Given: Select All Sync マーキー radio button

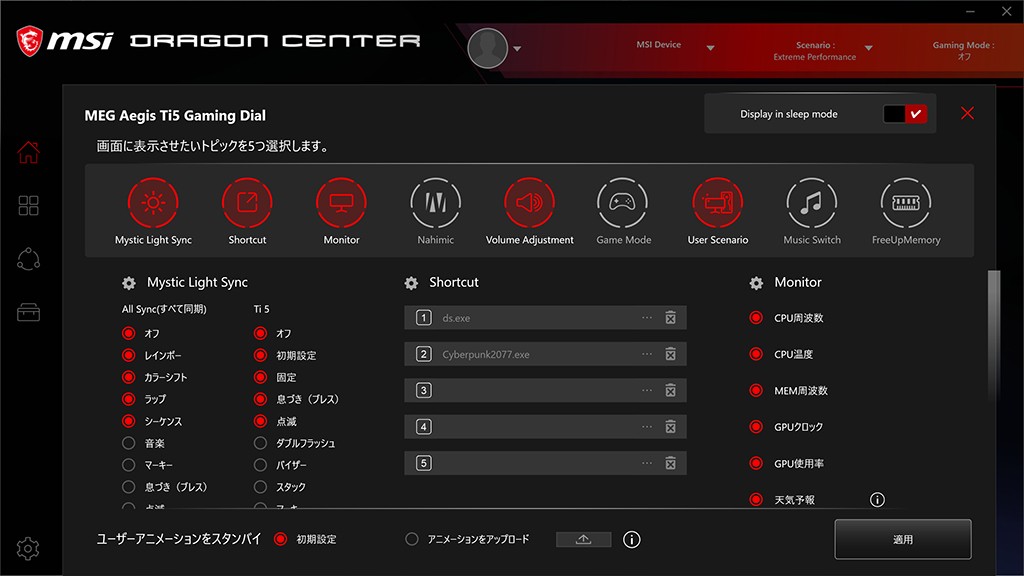Looking at the screenshot, I should 129,465.
